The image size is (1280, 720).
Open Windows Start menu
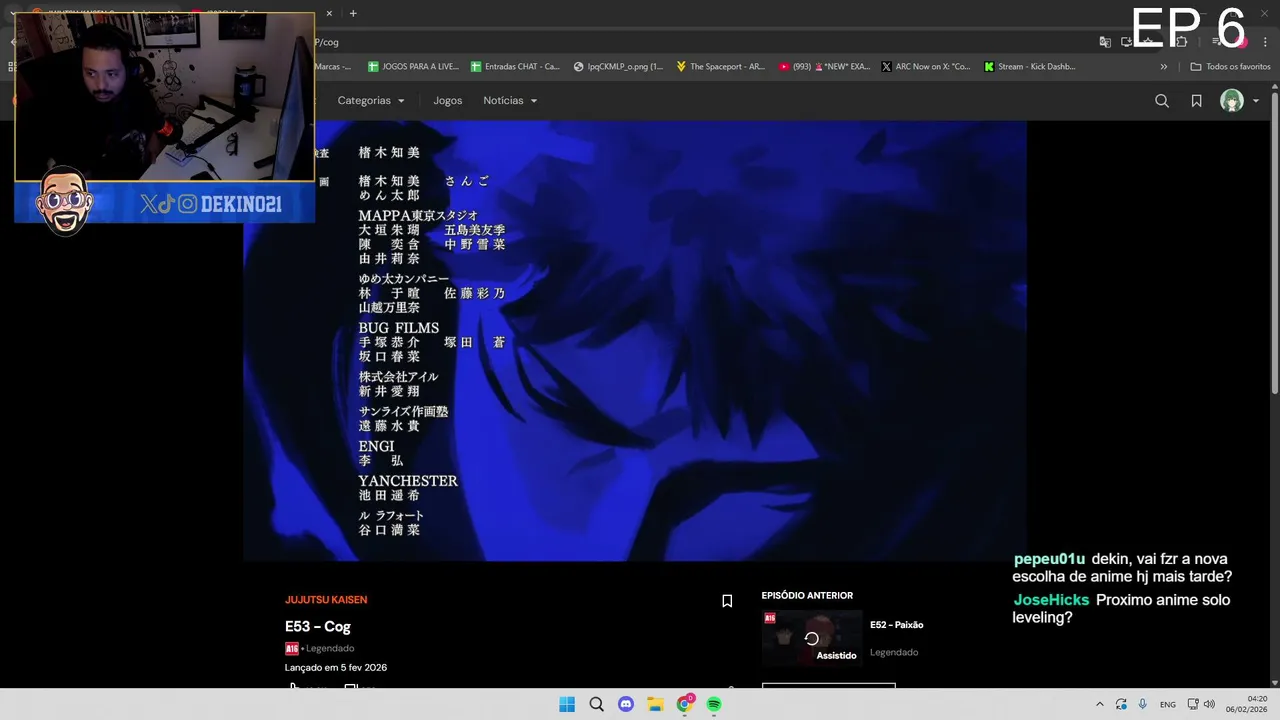coord(567,704)
